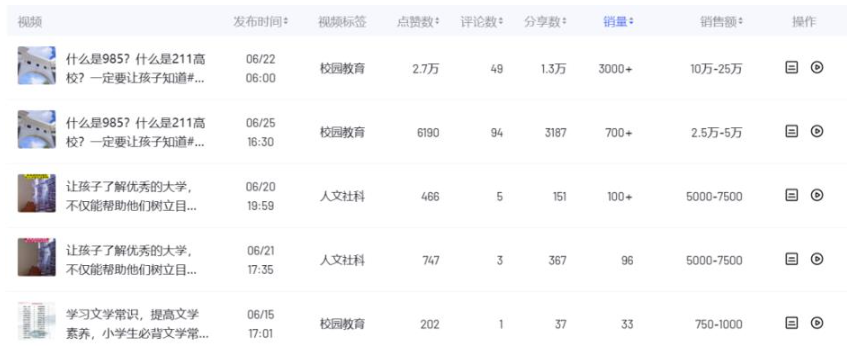847x362 pixels.
Task: Select publish time 06/22 06:00
Action: point(261,69)
